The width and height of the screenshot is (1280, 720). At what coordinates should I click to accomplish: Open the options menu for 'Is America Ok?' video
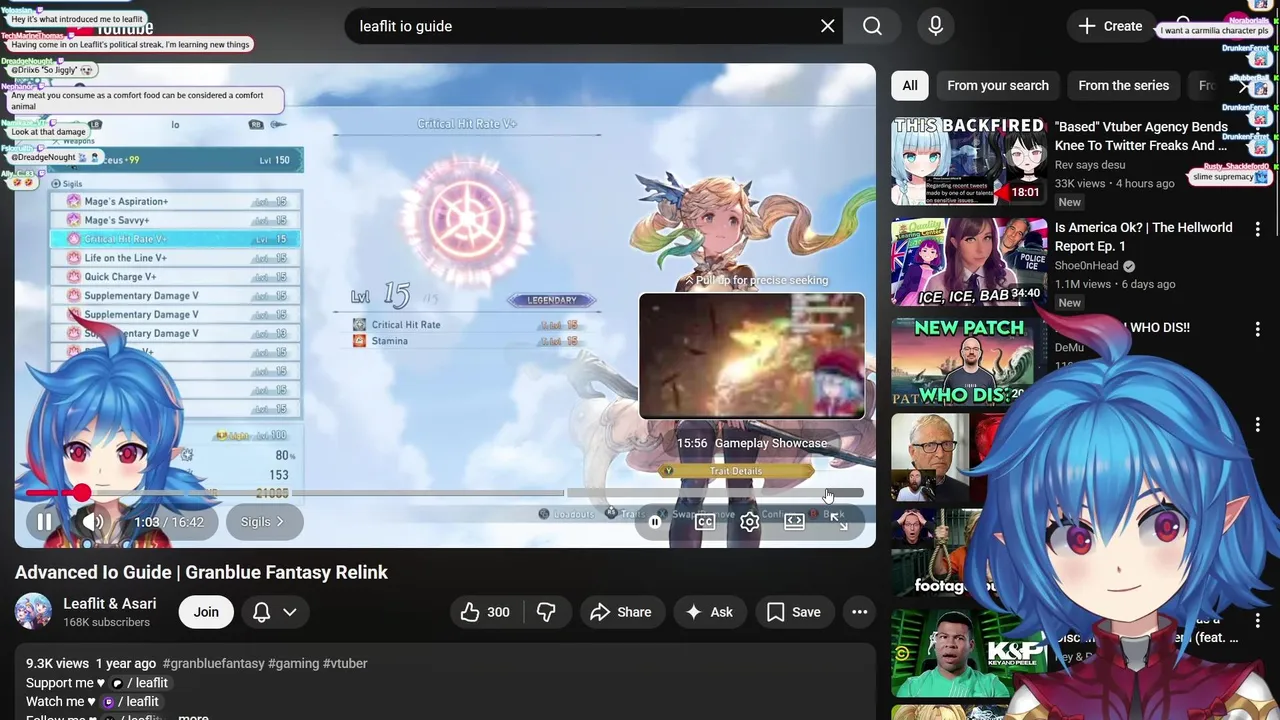(1258, 229)
